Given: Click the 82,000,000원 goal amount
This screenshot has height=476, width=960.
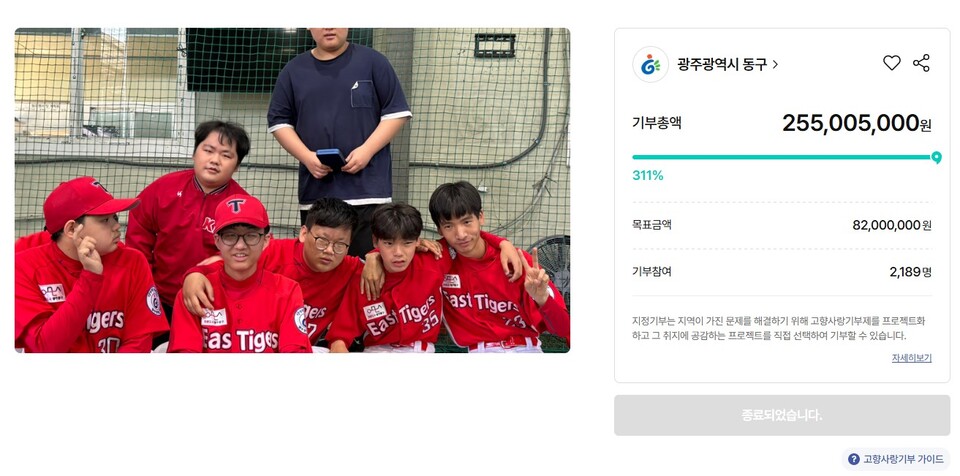Looking at the screenshot, I should pyautogui.click(x=892, y=225).
